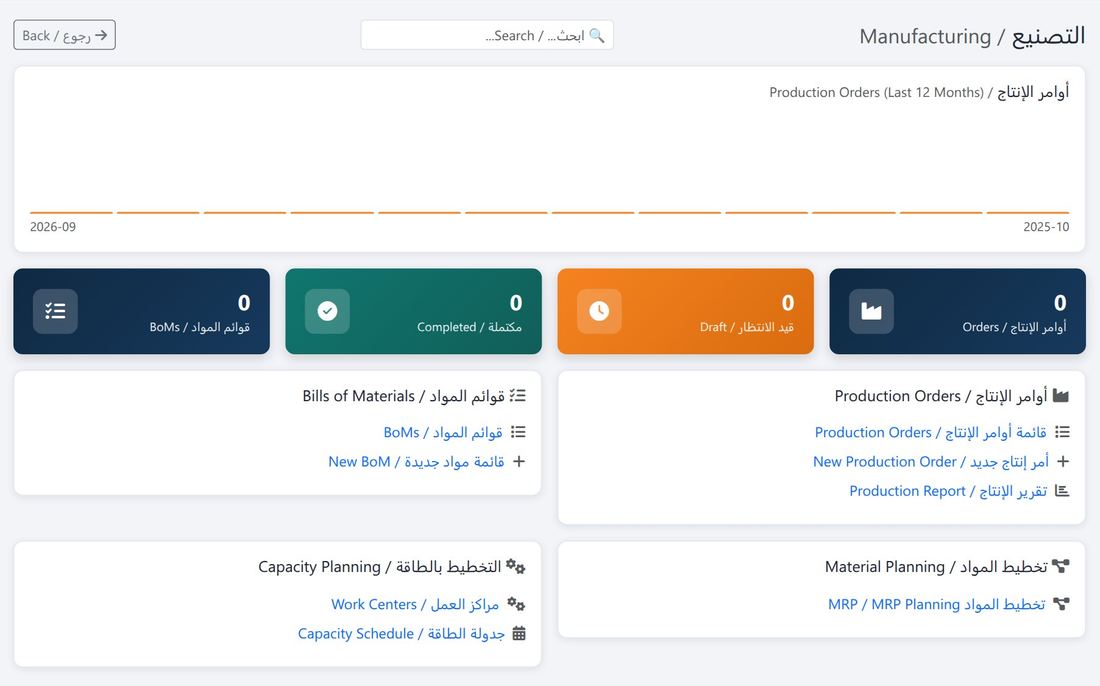The height and width of the screenshot is (686, 1100).
Task: Click the 2025-10 chart axis label
Action: (1046, 227)
